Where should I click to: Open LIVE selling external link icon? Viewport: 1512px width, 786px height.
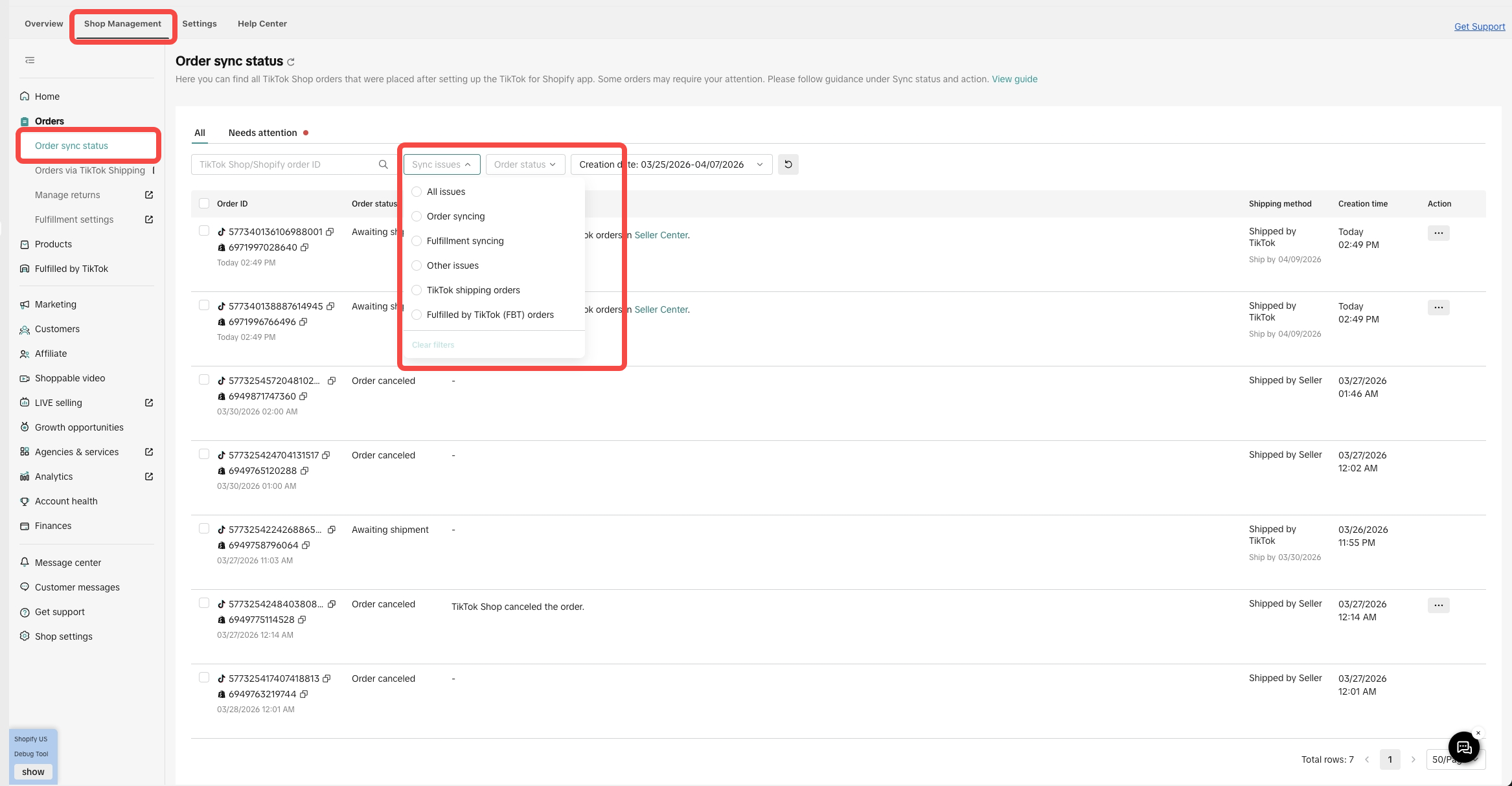[149, 403]
